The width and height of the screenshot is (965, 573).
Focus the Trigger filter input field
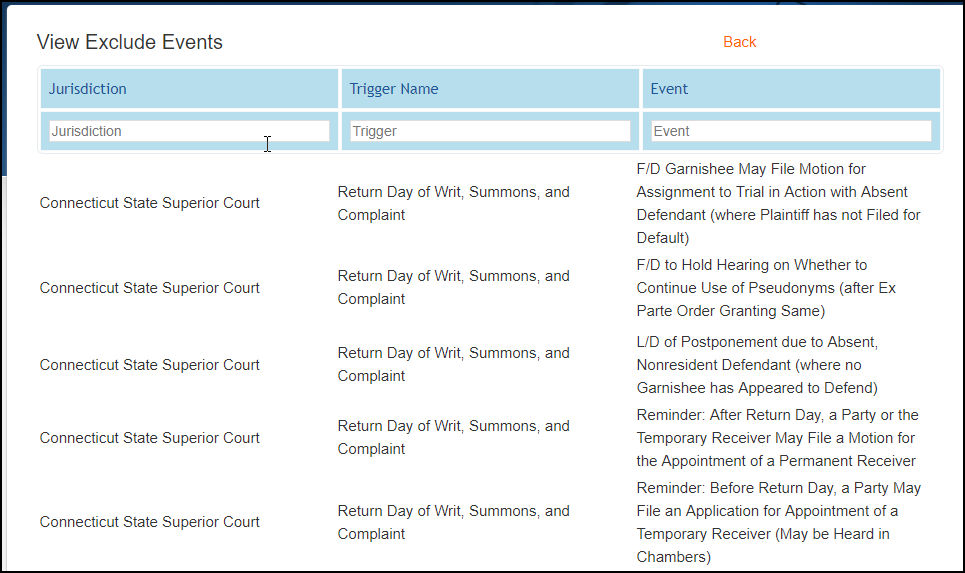(490, 131)
